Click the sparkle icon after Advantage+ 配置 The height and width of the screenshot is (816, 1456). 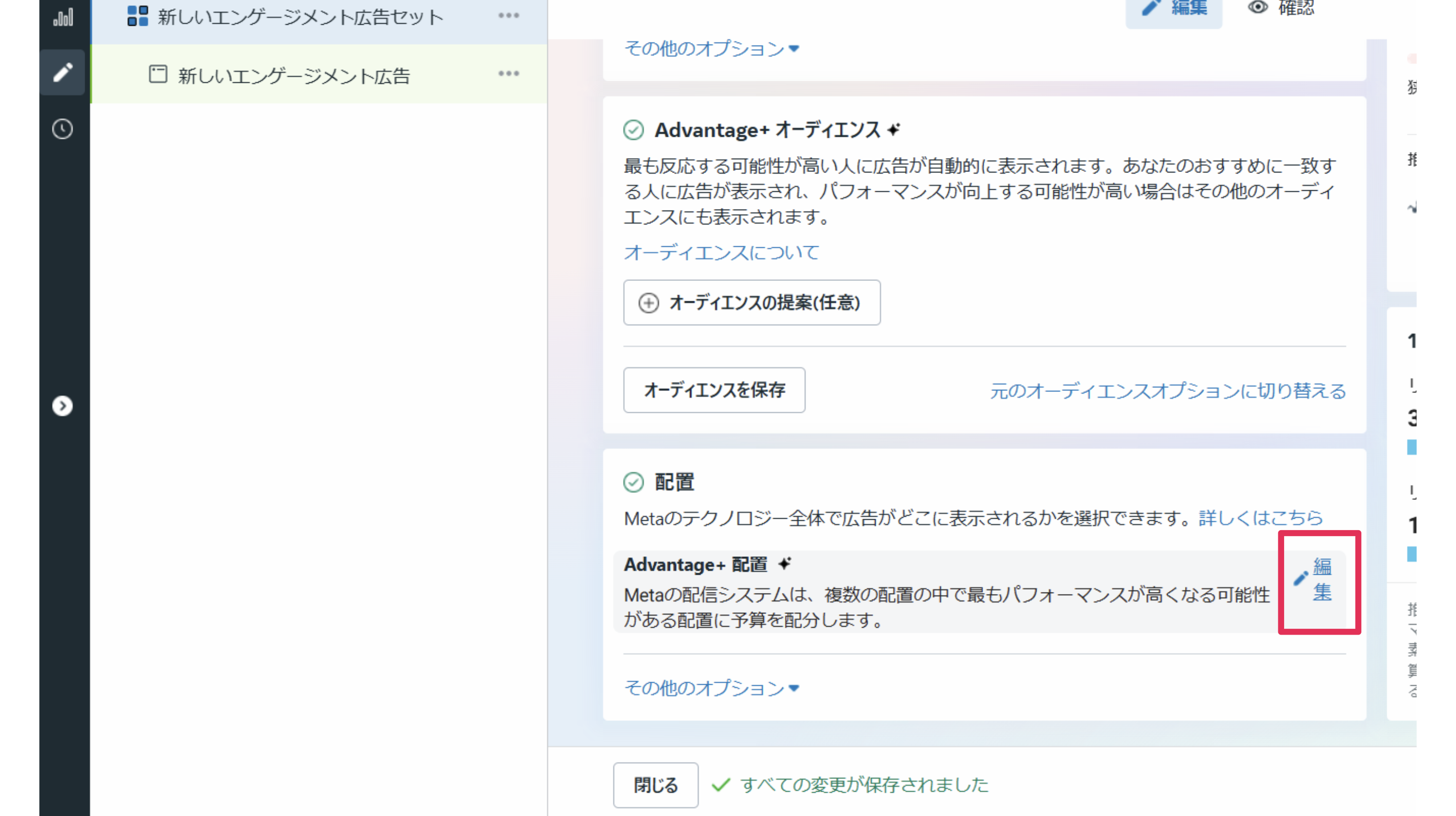pos(784,563)
